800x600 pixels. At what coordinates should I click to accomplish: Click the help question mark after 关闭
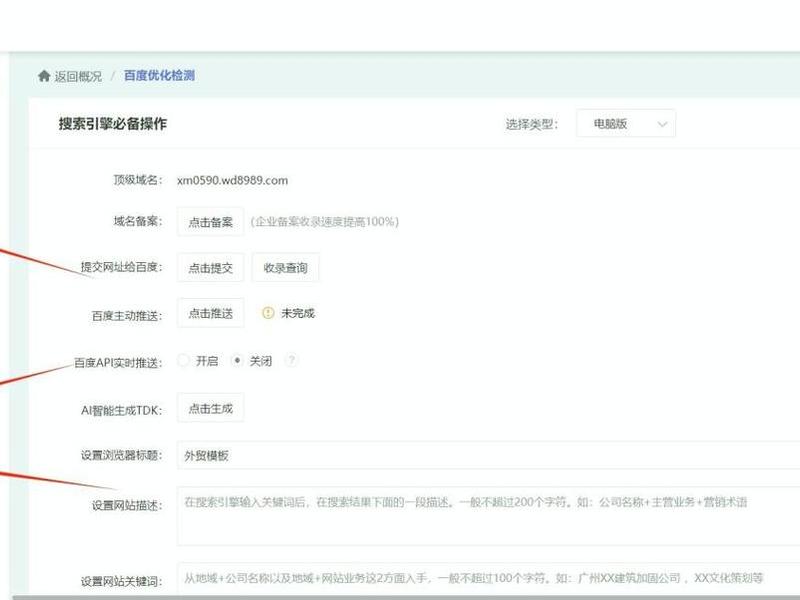[291, 360]
